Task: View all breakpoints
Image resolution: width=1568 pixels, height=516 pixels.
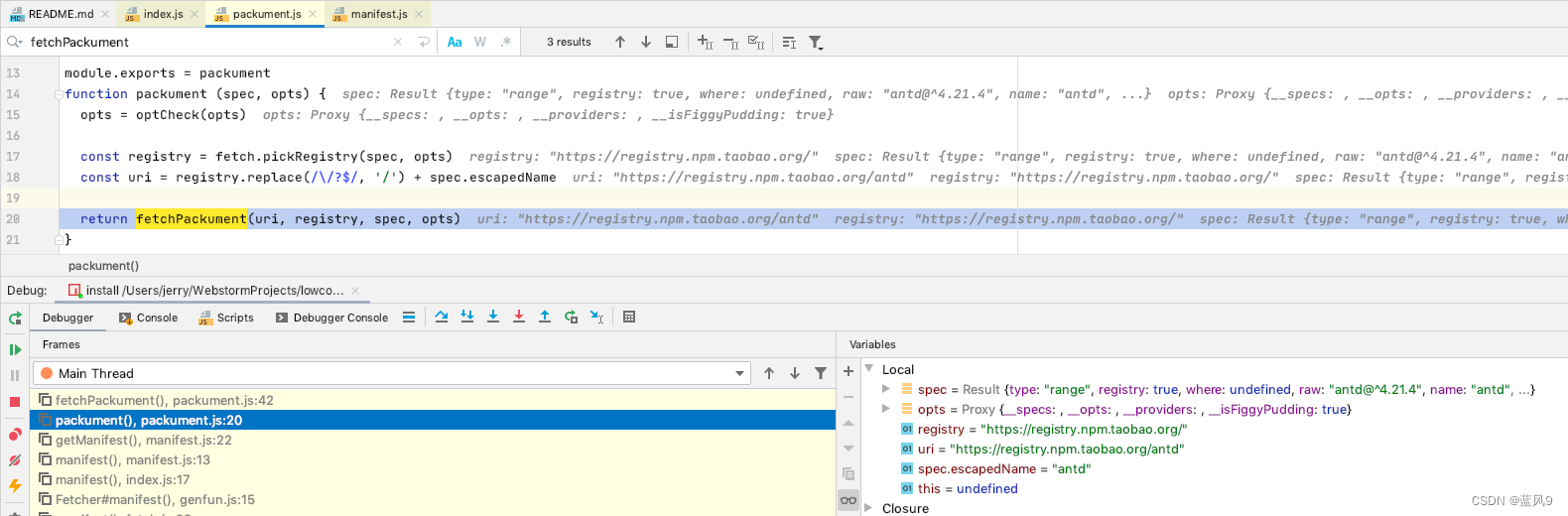Action: (15, 435)
